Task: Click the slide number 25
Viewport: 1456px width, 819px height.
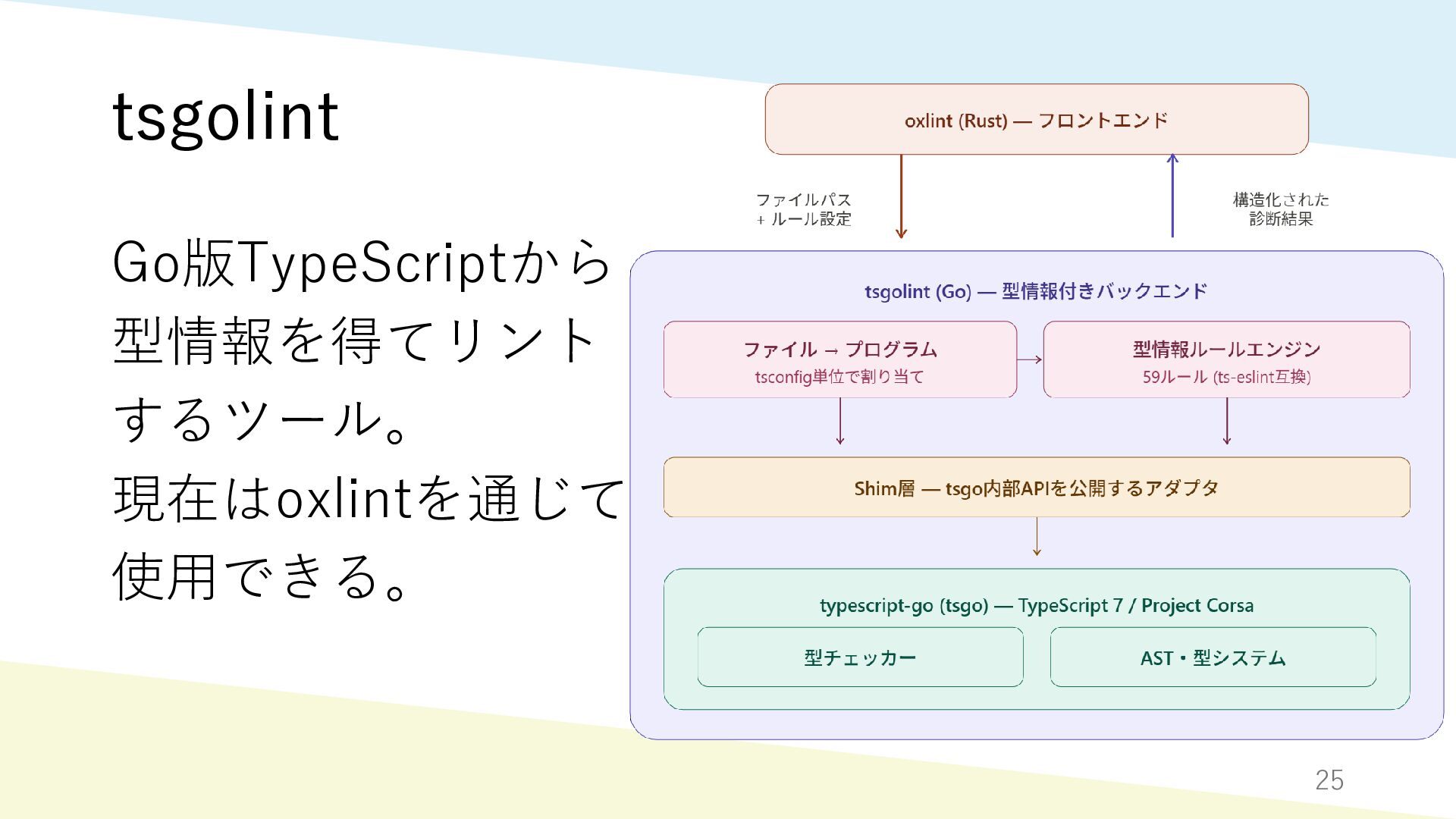Action: pyautogui.click(x=1329, y=780)
